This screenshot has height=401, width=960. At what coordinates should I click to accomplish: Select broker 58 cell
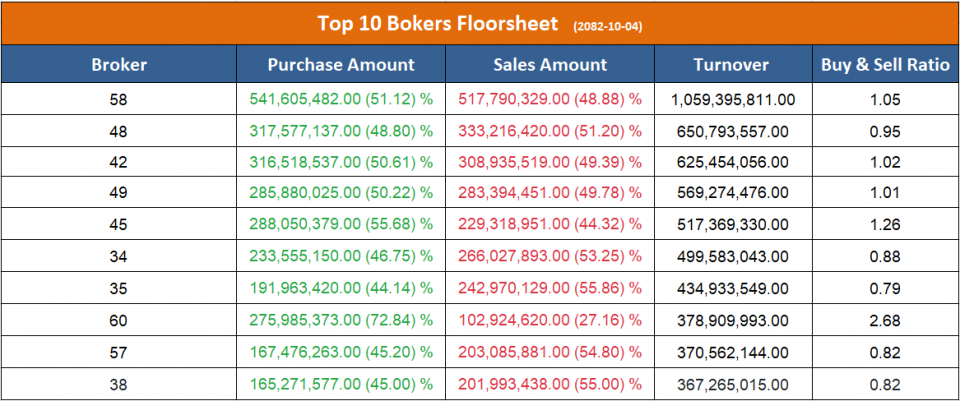119,99
